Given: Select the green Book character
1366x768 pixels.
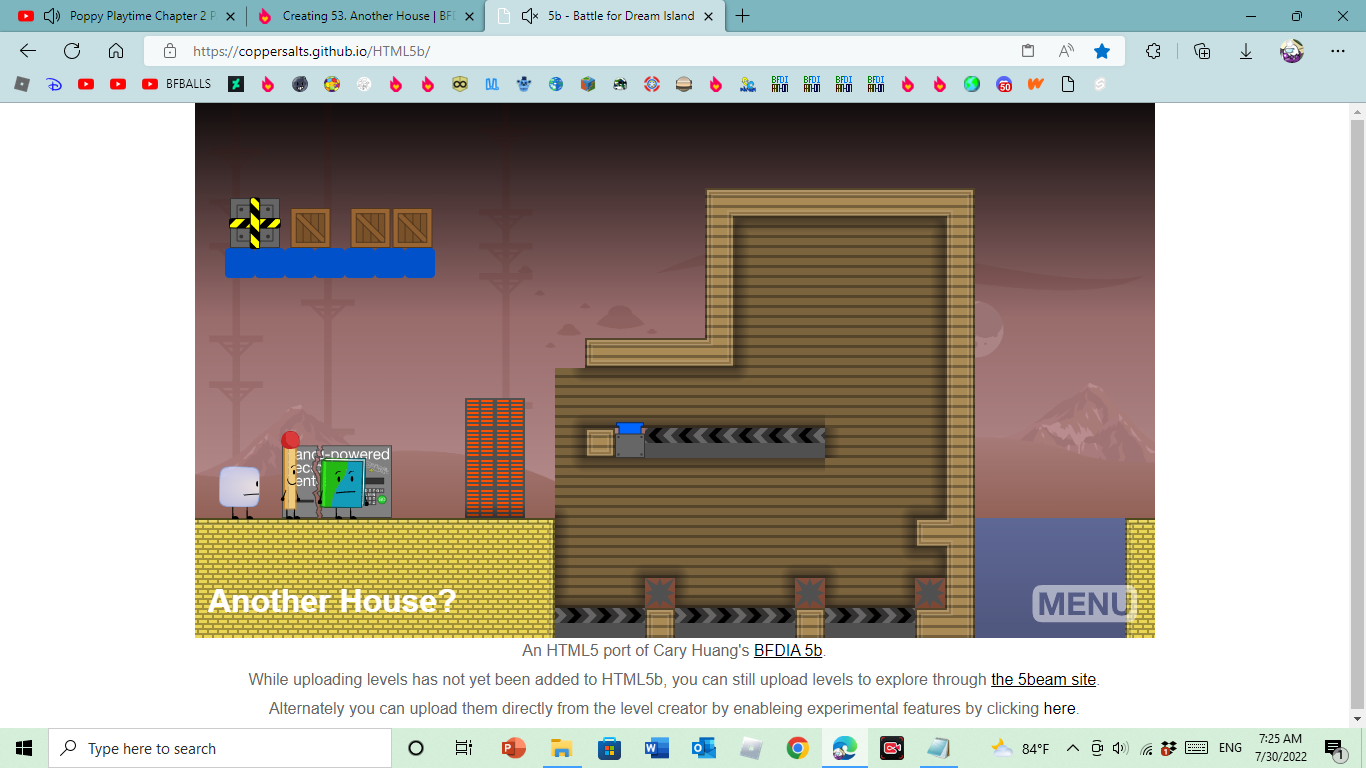Looking at the screenshot, I should [344, 488].
